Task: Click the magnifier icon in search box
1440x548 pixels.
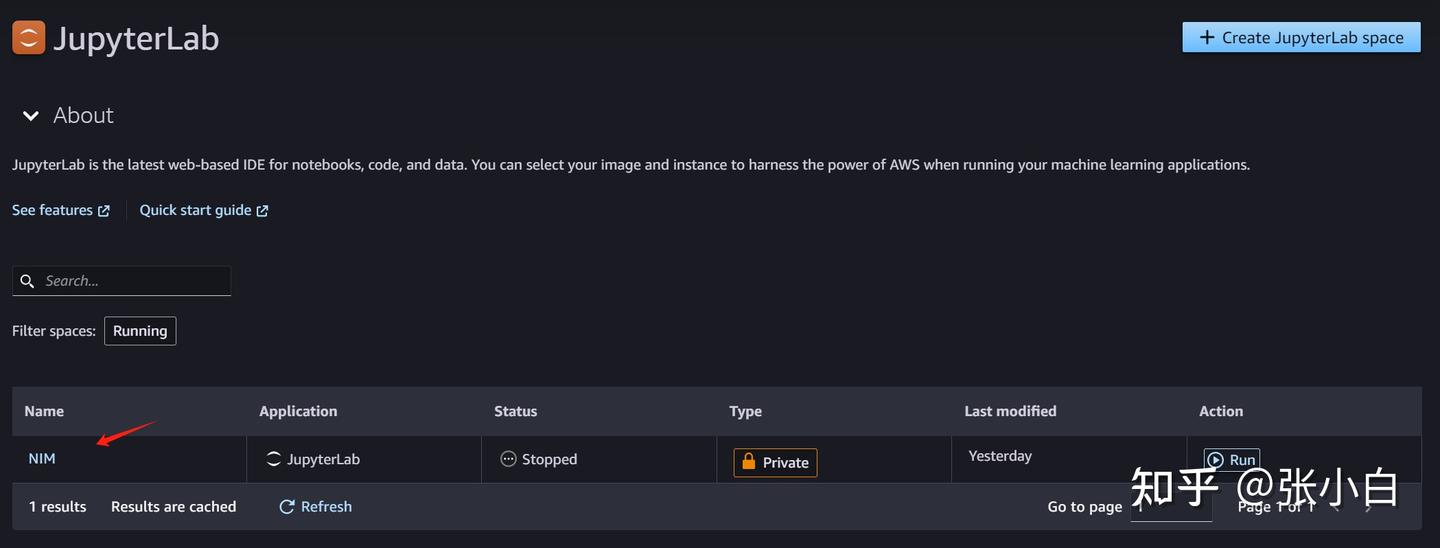Action: 27,281
